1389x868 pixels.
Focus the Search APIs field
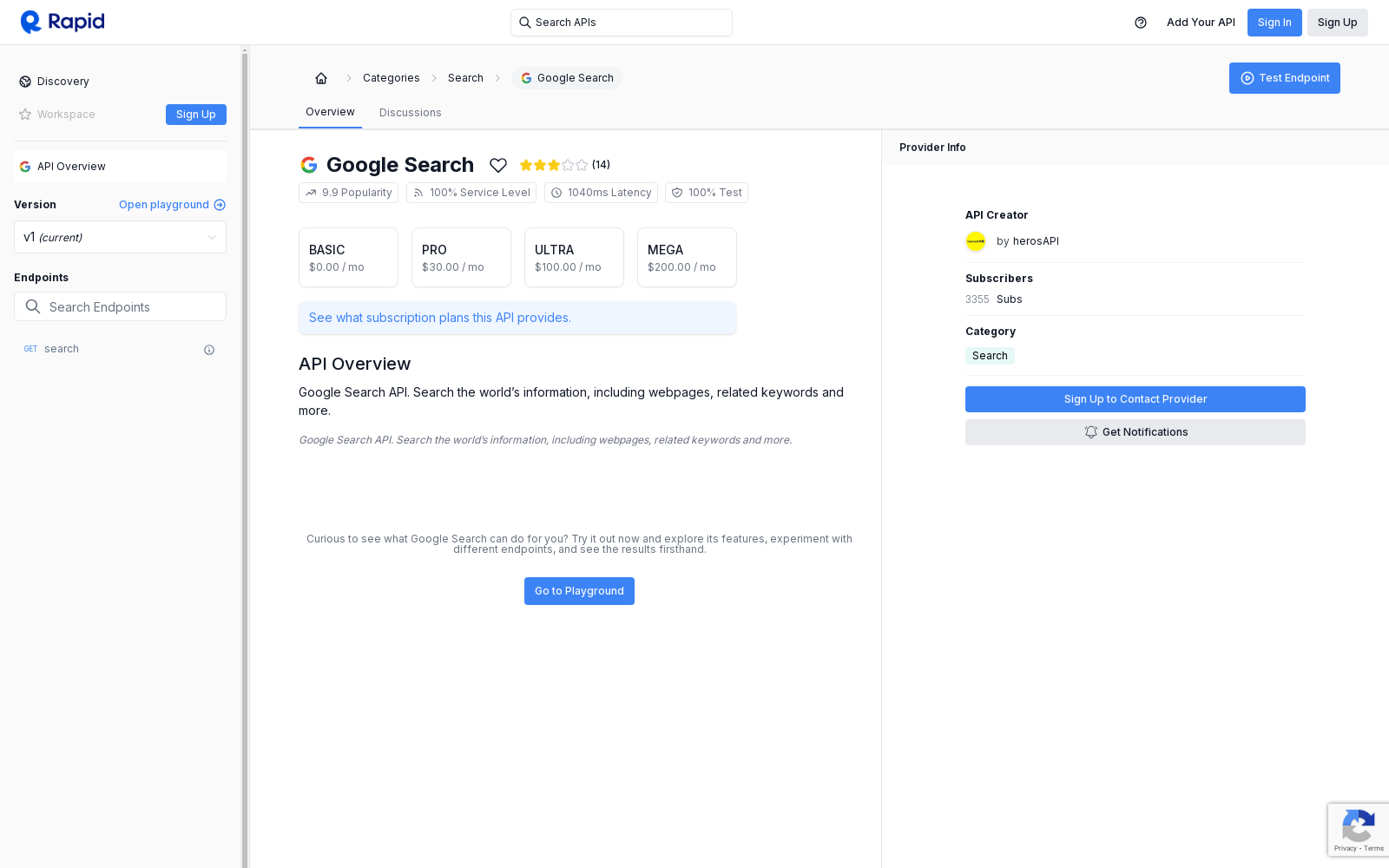[x=622, y=23]
